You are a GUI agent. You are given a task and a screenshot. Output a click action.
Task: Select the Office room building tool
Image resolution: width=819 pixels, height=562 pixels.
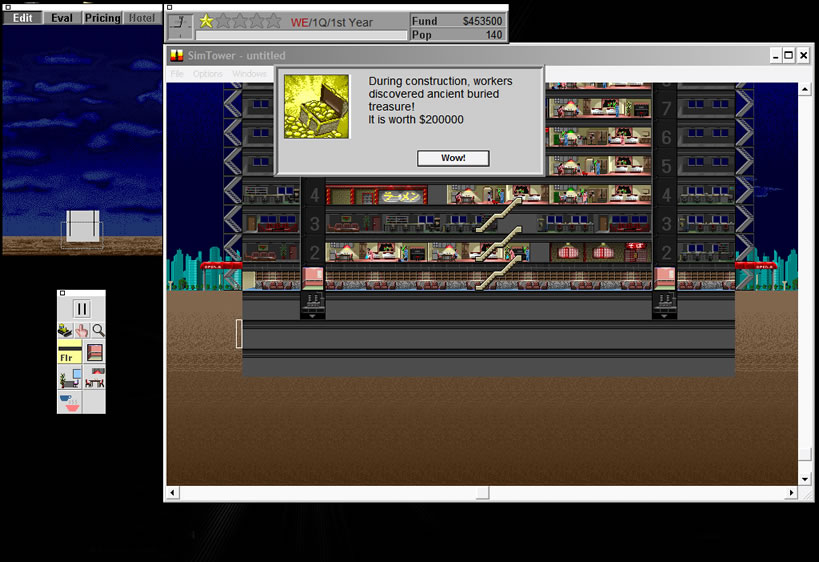tap(69, 378)
